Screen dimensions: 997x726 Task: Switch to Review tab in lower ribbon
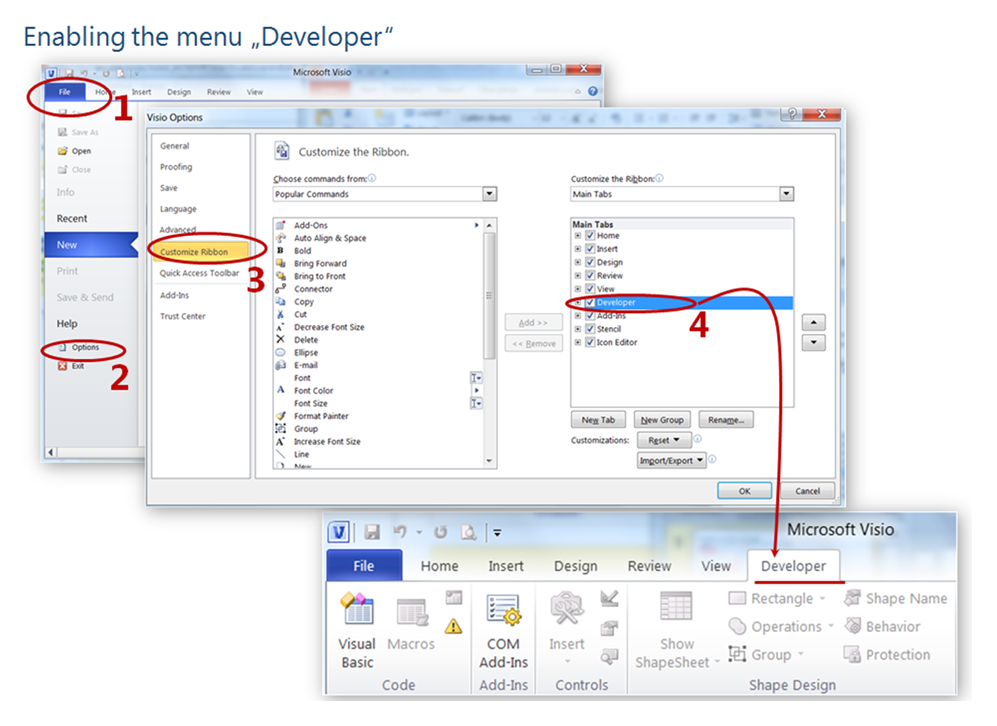(649, 566)
